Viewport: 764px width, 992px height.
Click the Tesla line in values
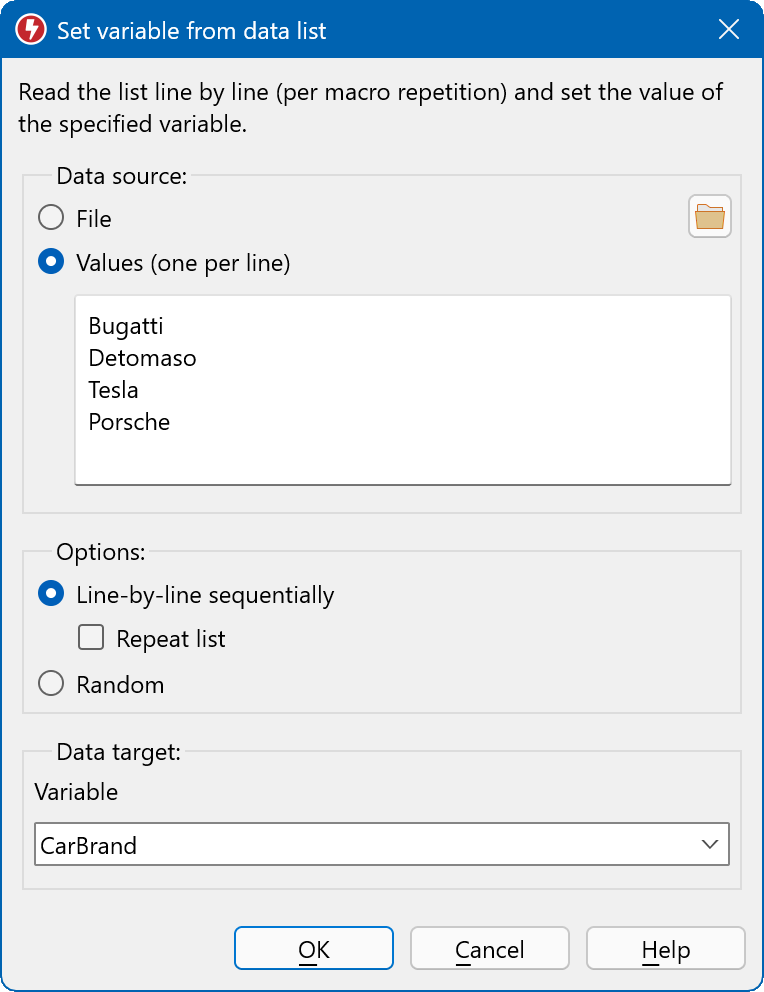point(113,390)
